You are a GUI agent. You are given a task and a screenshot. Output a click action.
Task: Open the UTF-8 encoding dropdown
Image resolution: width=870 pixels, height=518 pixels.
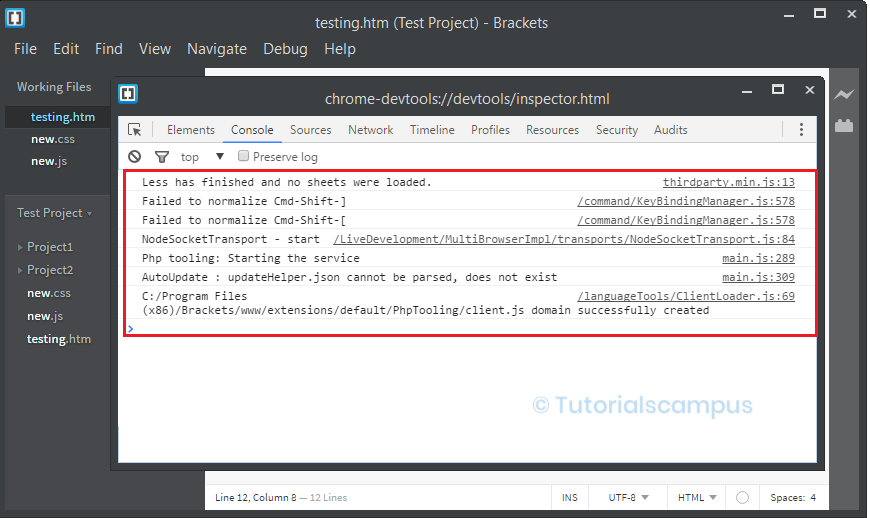[628, 497]
